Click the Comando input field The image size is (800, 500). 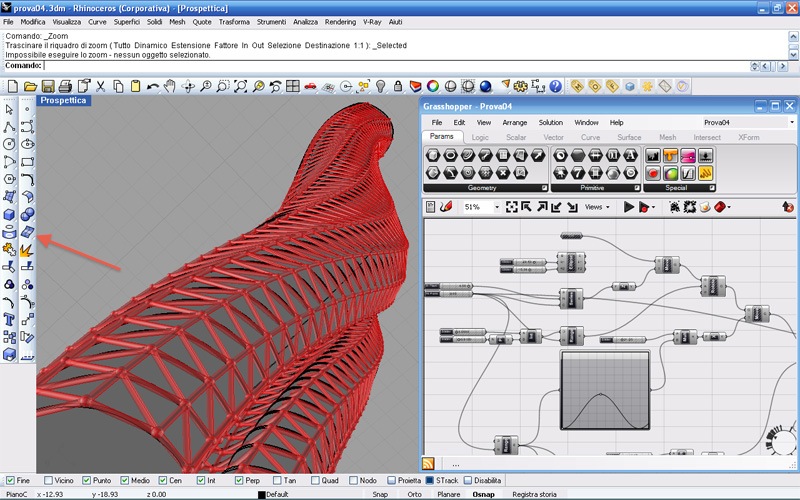point(395,65)
